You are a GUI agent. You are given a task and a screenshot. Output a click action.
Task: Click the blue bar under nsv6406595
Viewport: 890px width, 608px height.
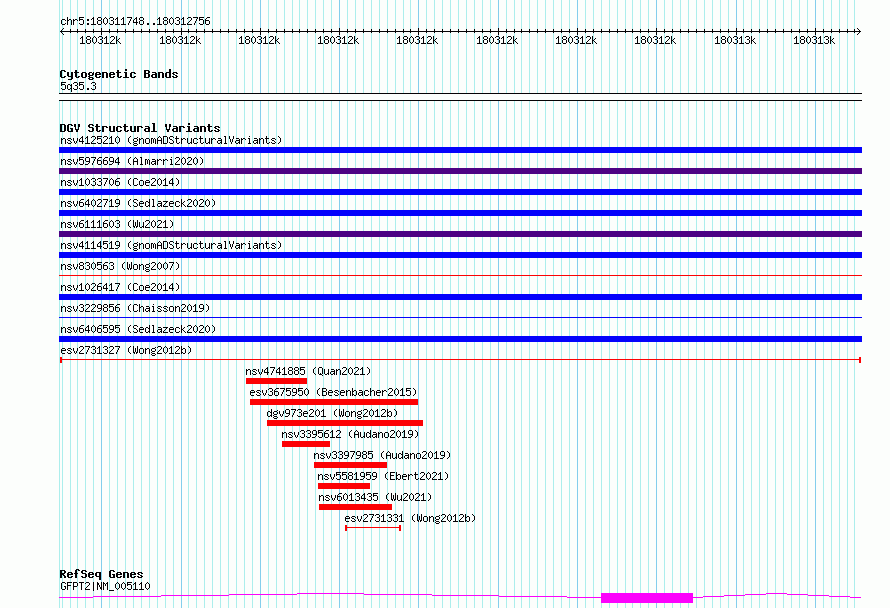coord(460,339)
